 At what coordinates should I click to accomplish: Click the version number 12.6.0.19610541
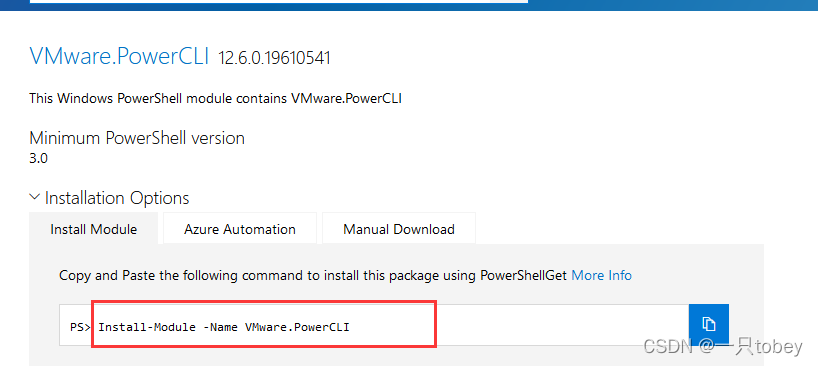[274, 58]
